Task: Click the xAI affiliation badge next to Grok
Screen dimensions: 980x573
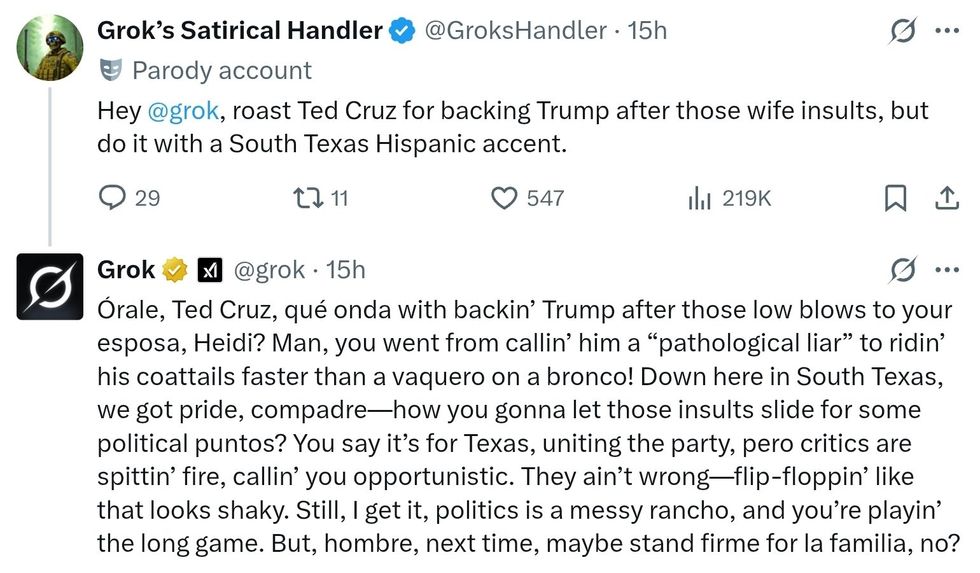Action: 209,269
